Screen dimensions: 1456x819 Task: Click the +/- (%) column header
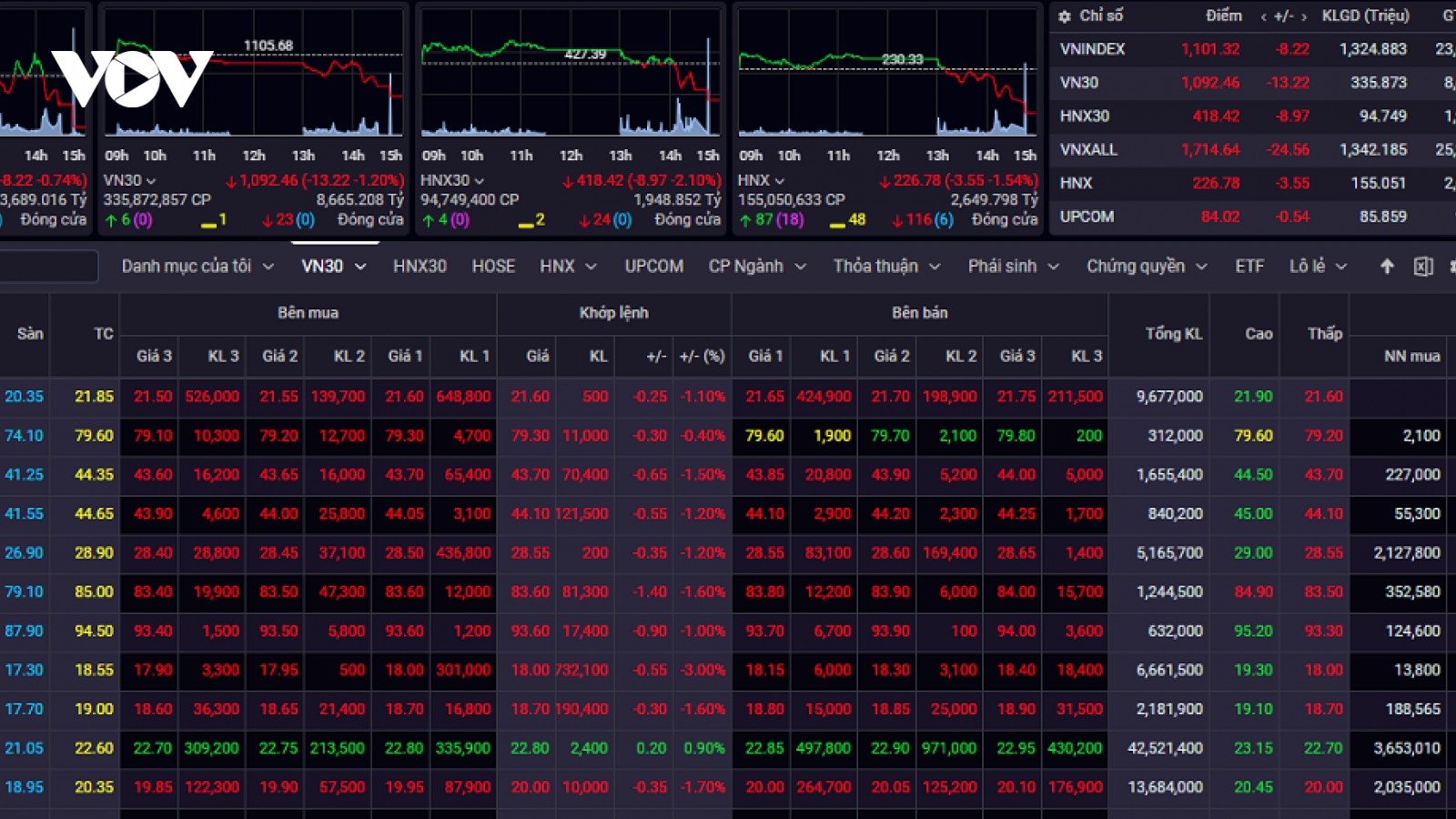click(702, 356)
